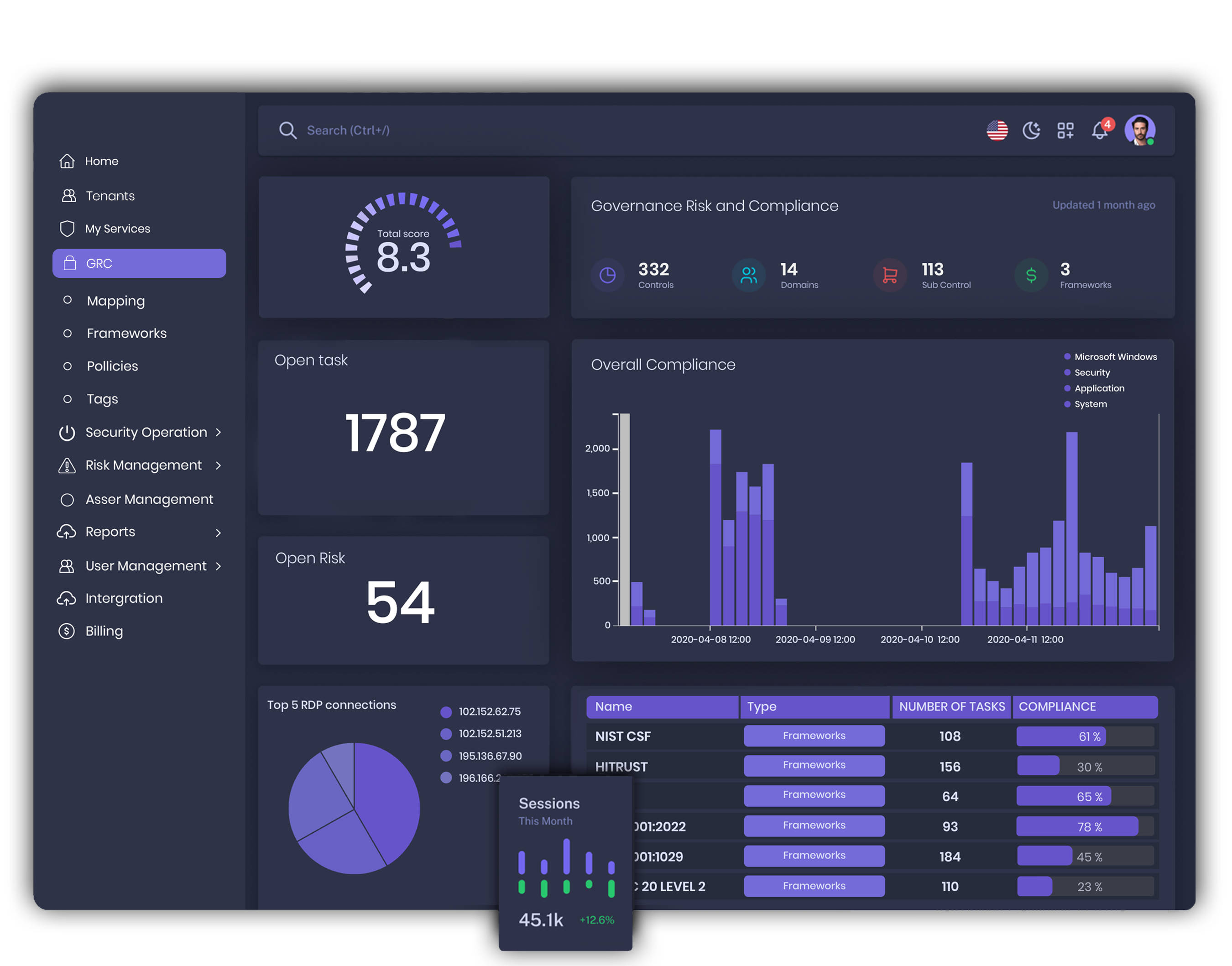Click the User Management people icon

[67, 566]
